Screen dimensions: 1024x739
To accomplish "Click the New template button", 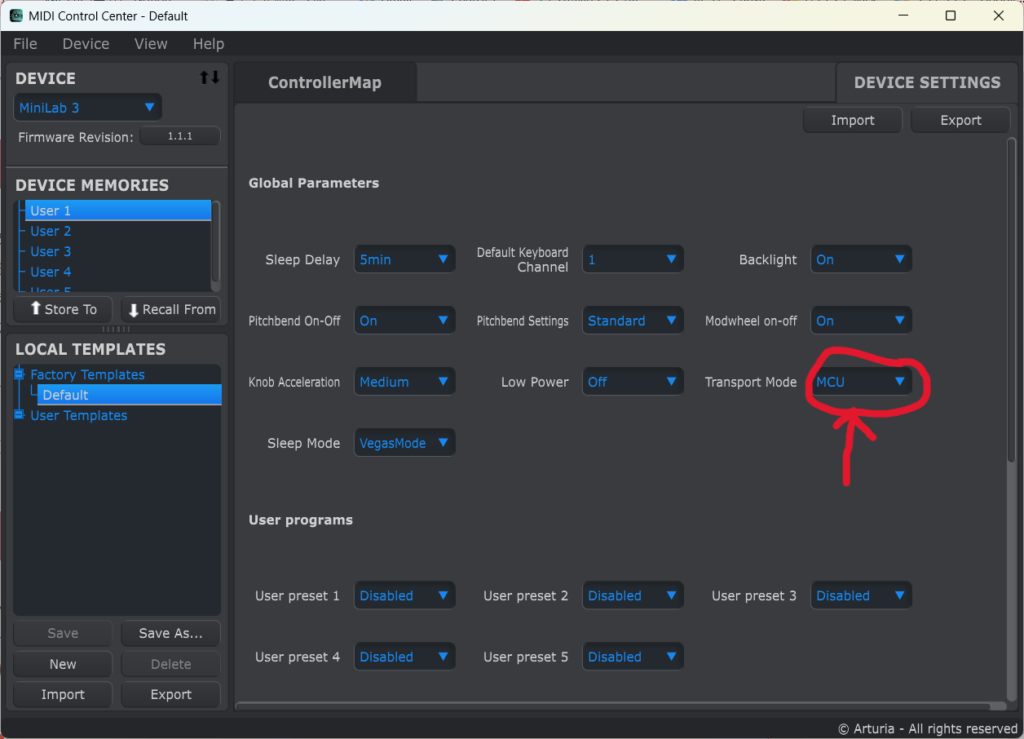I will click(x=63, y=664).
